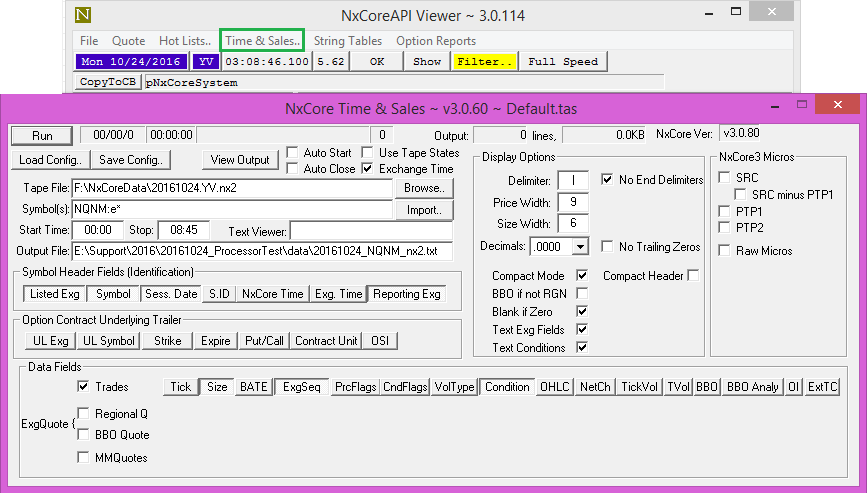The image size is (867, 493).
Task: Enable the Auto Start checkbox
Action: (293, 153)
